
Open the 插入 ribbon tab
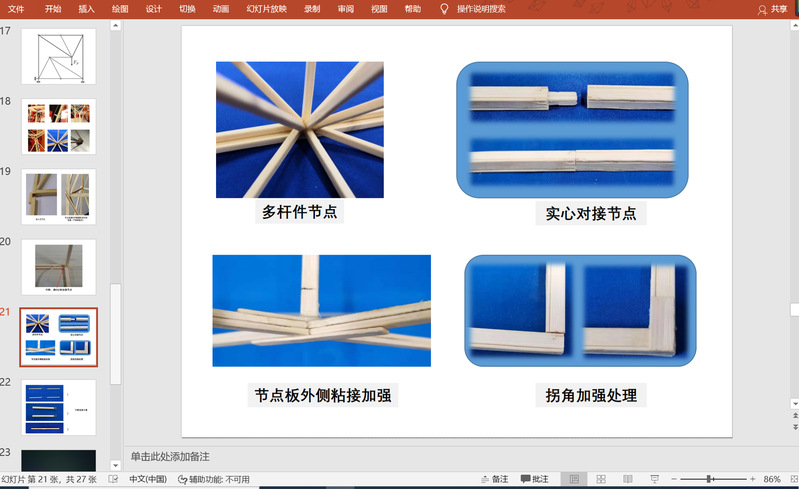coord(86,9)
